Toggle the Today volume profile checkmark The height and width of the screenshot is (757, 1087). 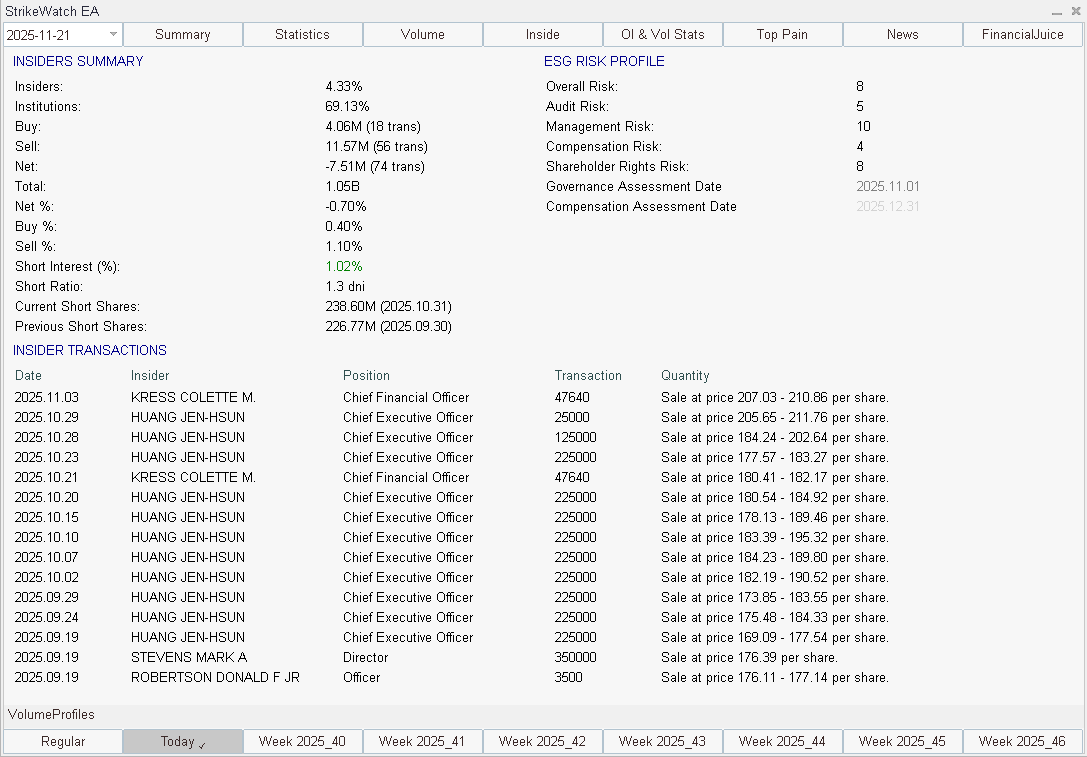point(182,741)
